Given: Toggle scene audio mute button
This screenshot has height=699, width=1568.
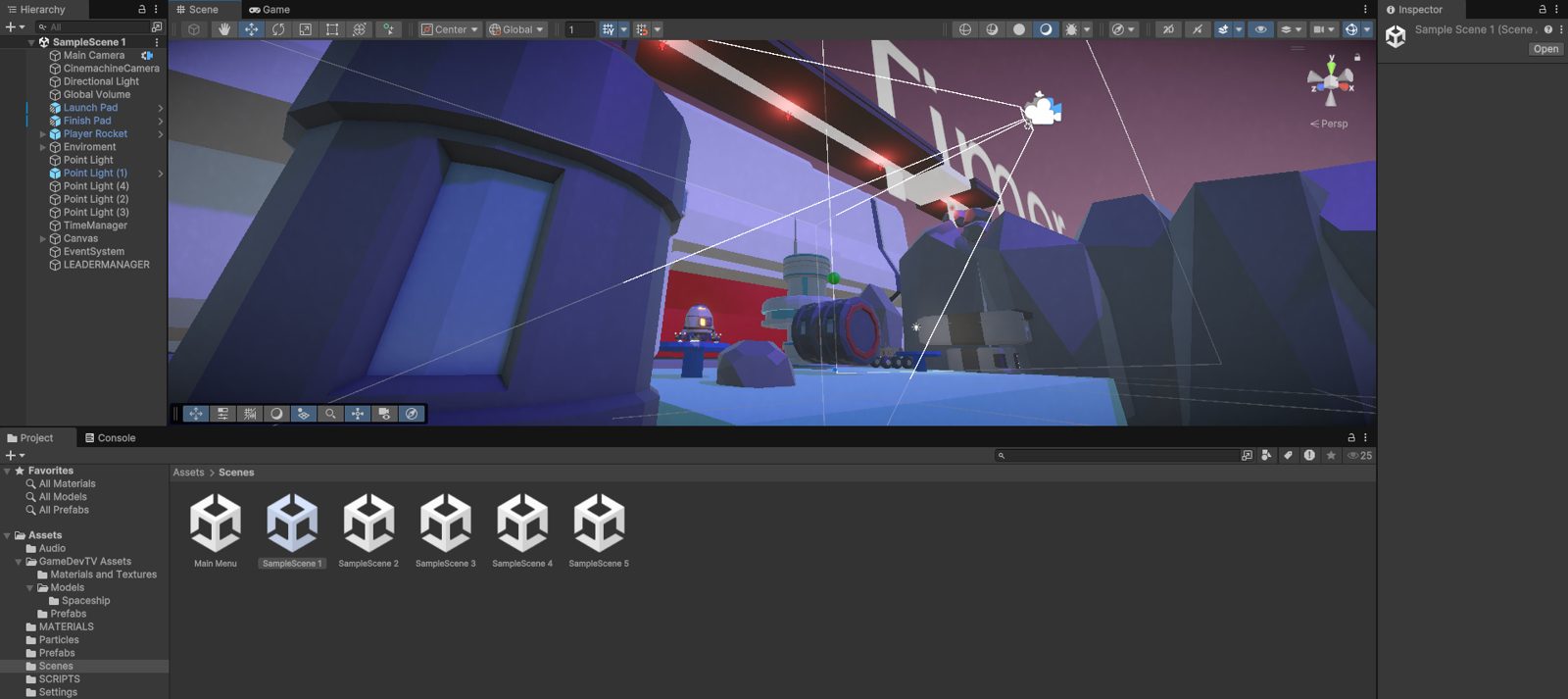Looking at the screenshot, I should tap(1197, 29).
